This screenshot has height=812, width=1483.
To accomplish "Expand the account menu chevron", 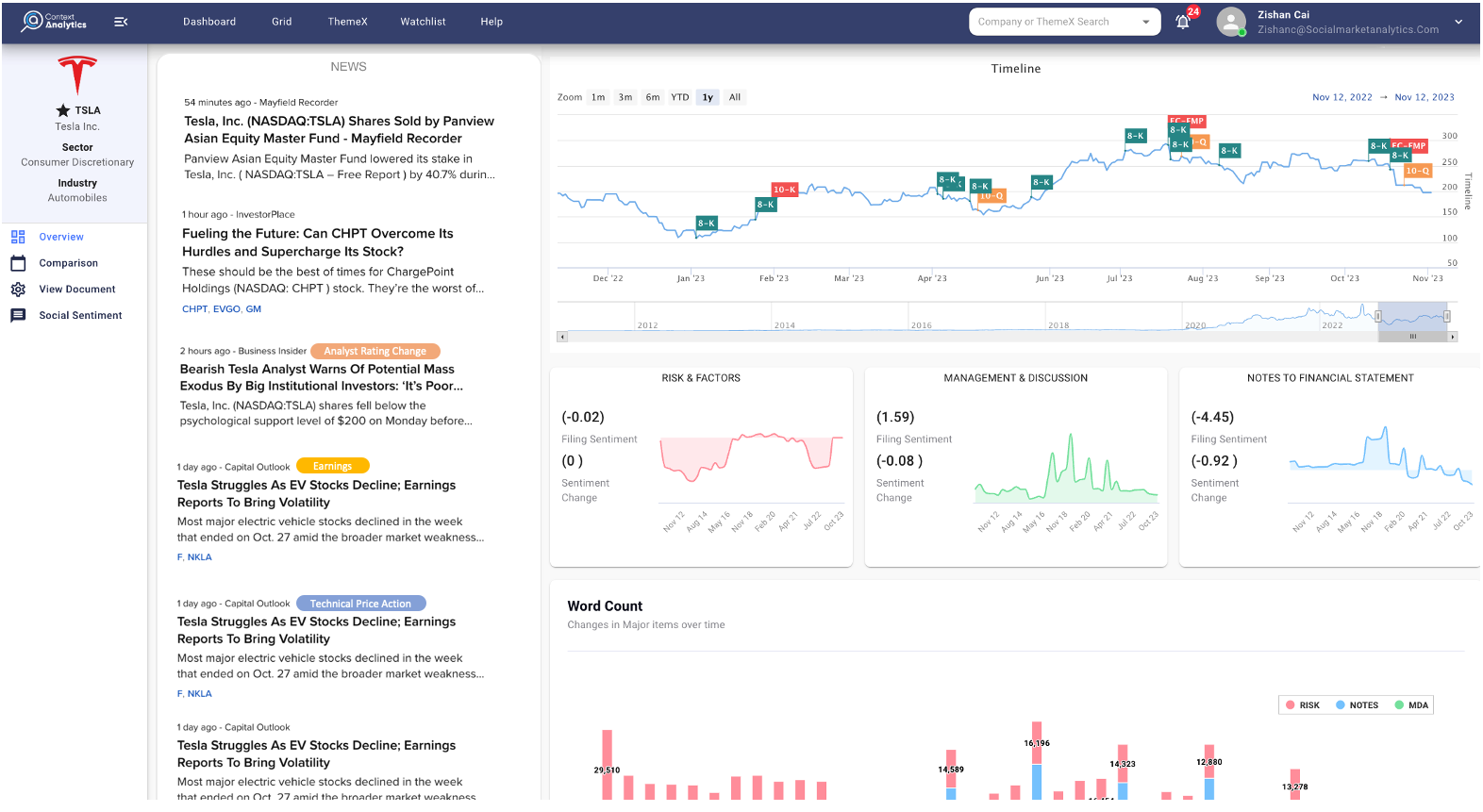I will 1458,22.
